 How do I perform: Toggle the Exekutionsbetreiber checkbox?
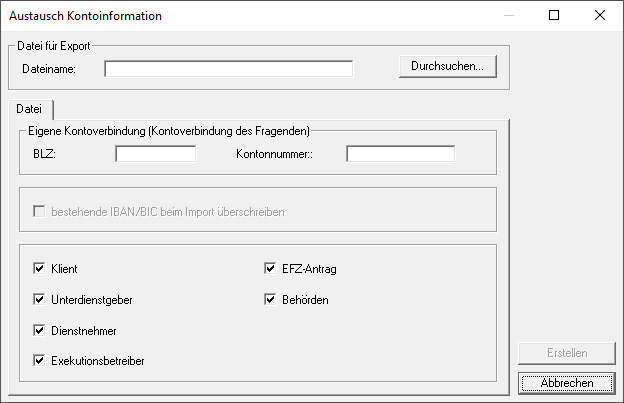[40, 360]
